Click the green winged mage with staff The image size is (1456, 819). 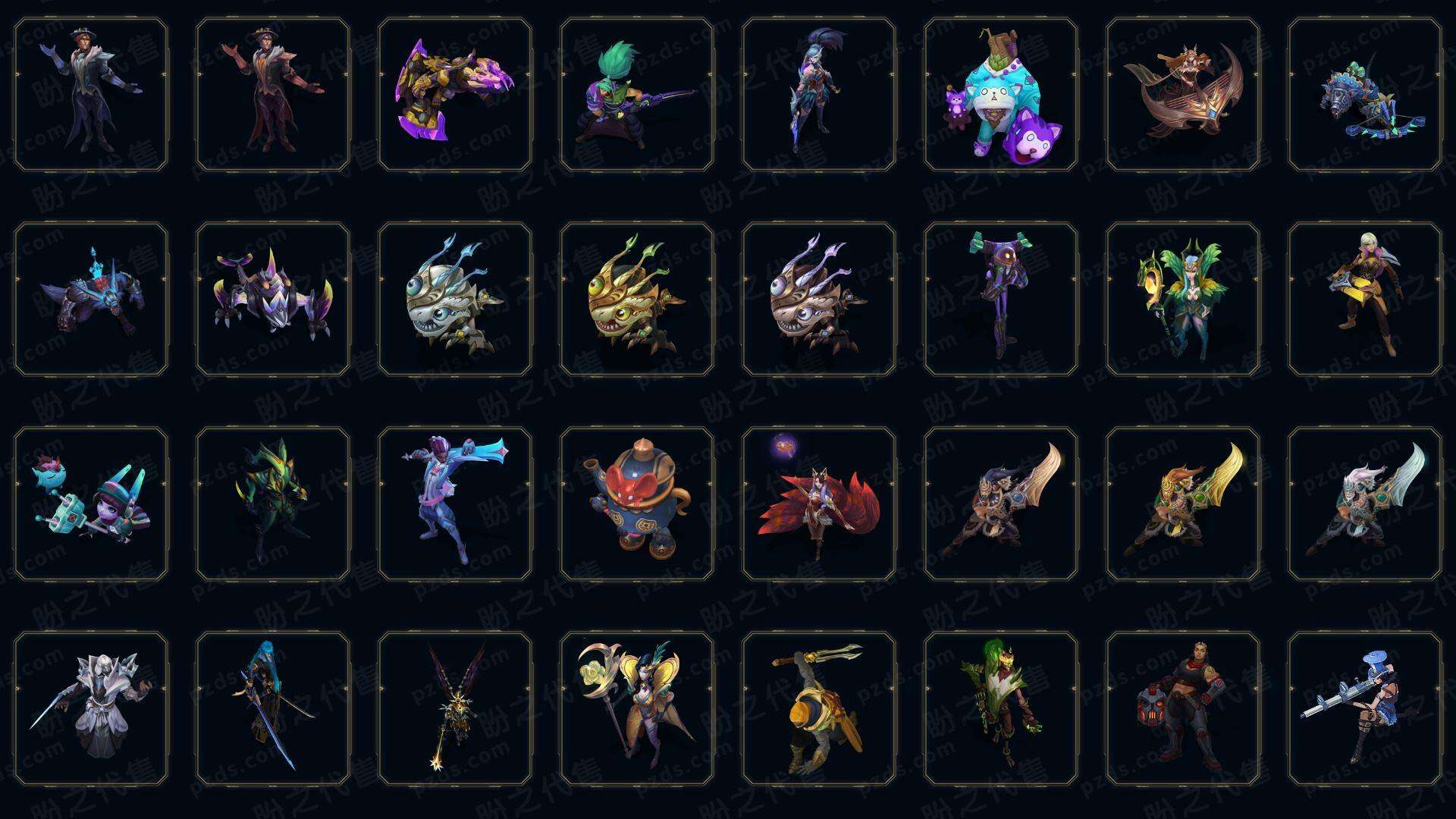[x=1183, y=300]
